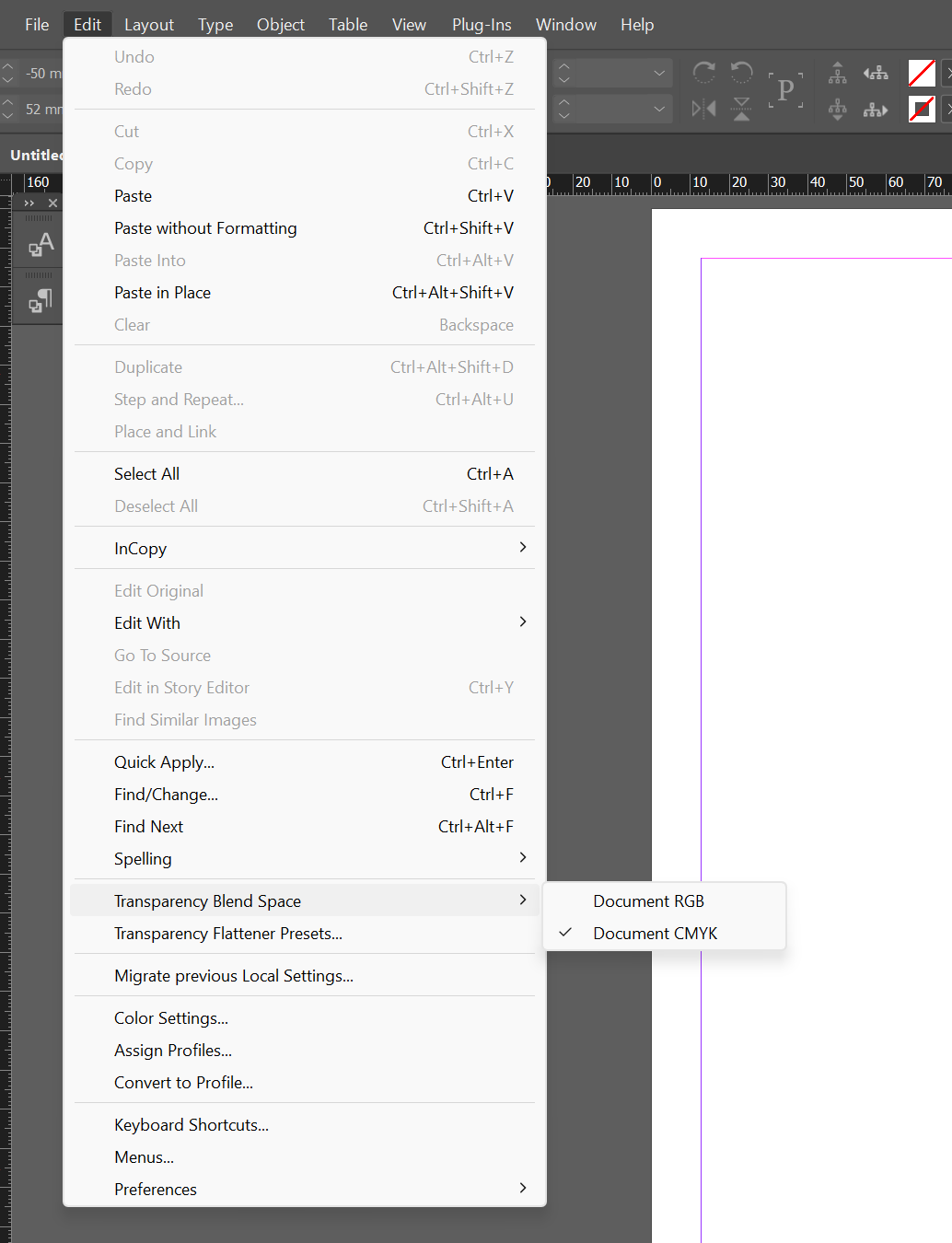Click stepper next to -50 mm value

tap(7, 73)
